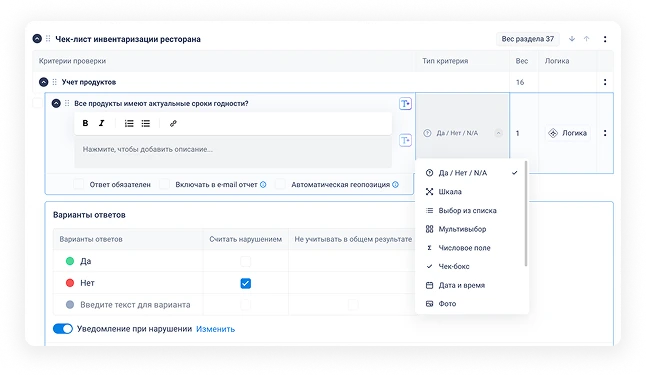The height and width of the screenshot is (375, 646).
Task: Click the Нет answer label
Action: (x=87, y=283)
